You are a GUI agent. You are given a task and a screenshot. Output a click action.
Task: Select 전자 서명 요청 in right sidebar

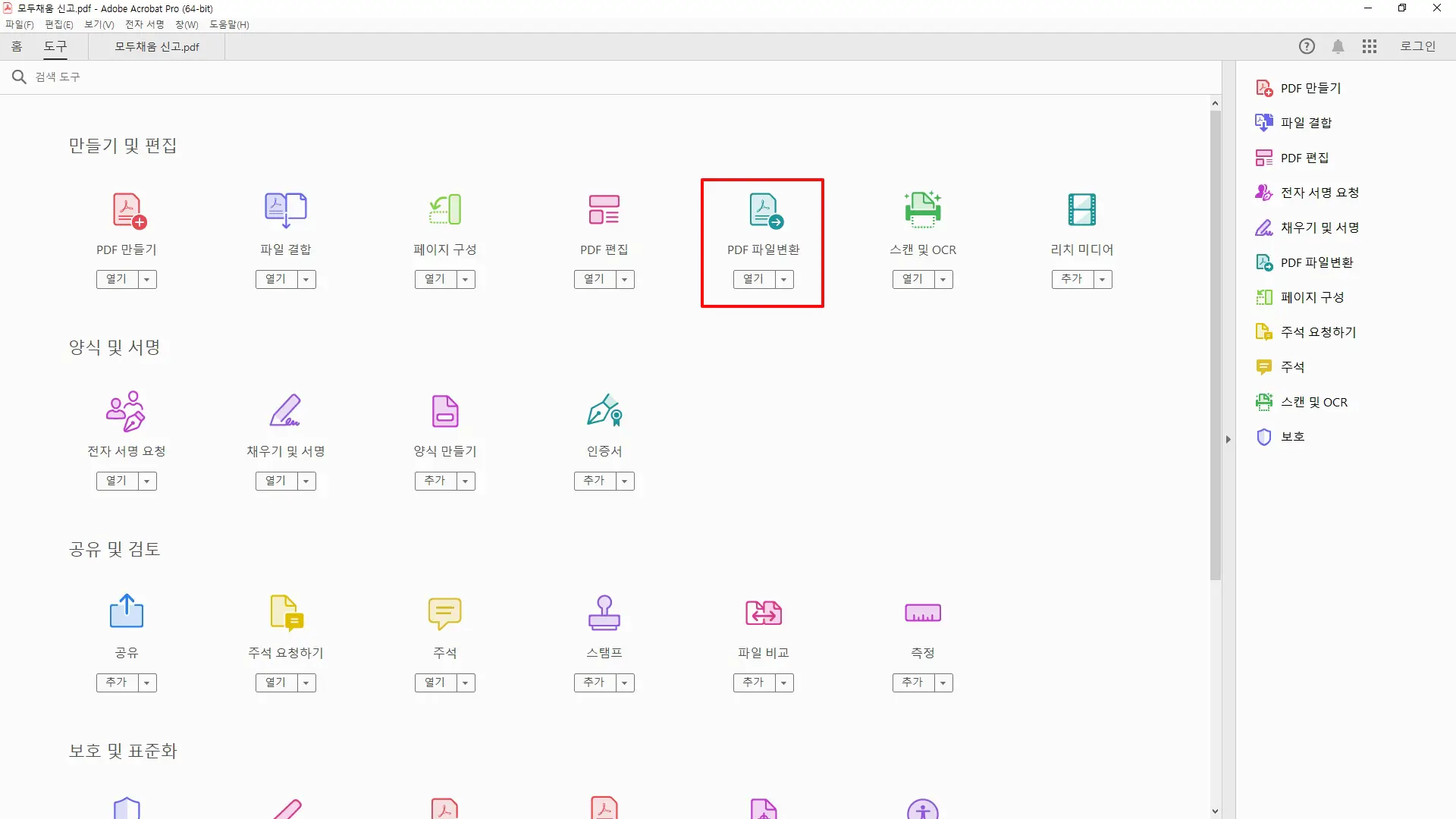(1307, 193)
